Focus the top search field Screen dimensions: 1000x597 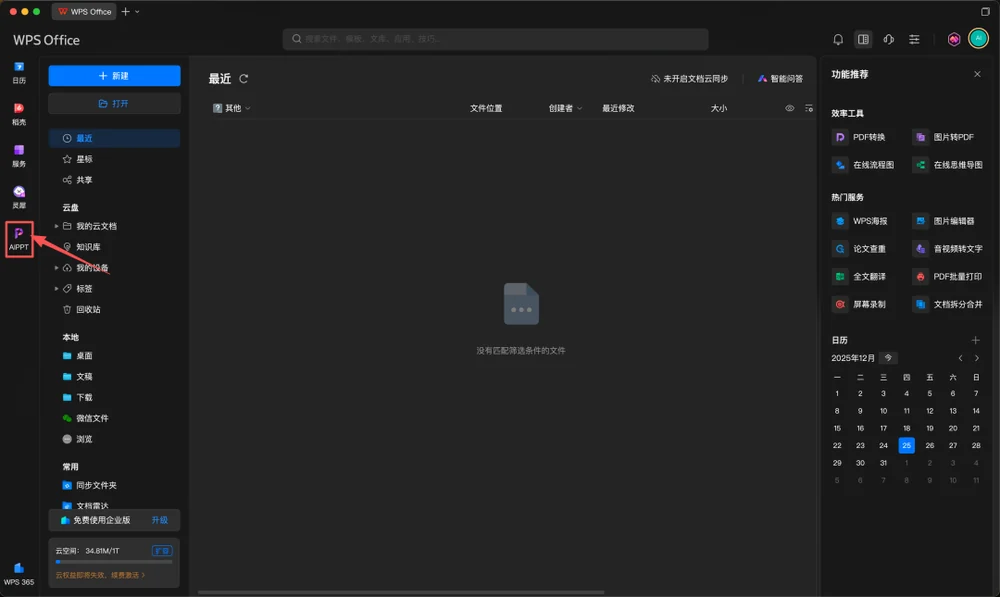496,39
